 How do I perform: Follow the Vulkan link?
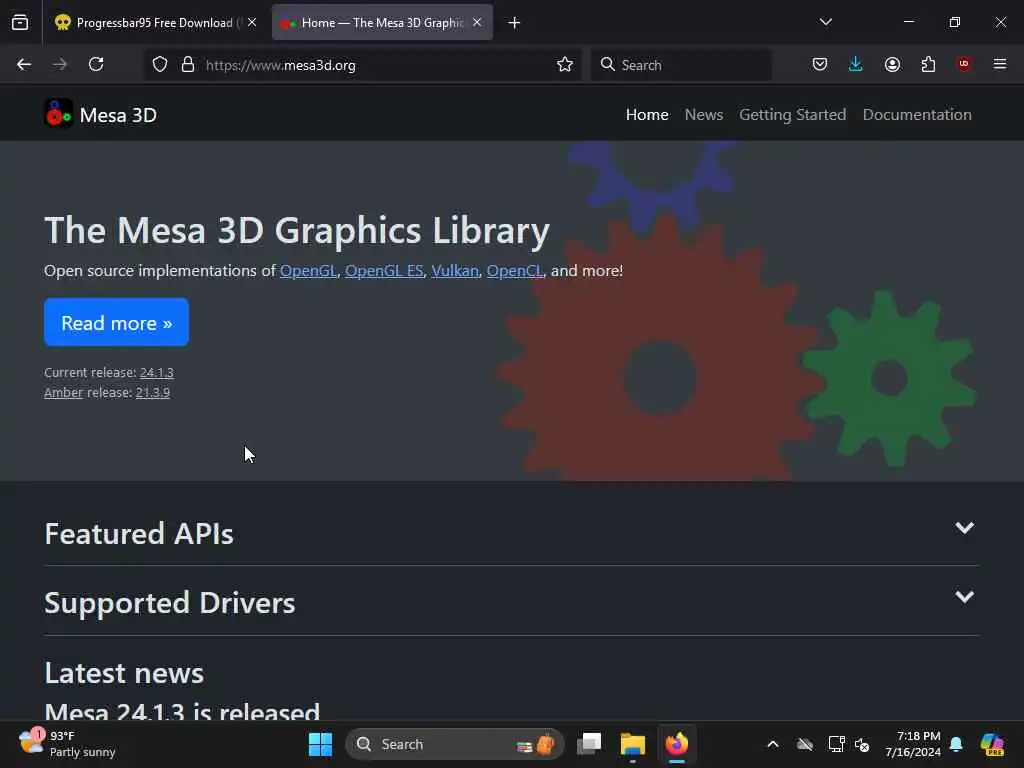point(455,270)
